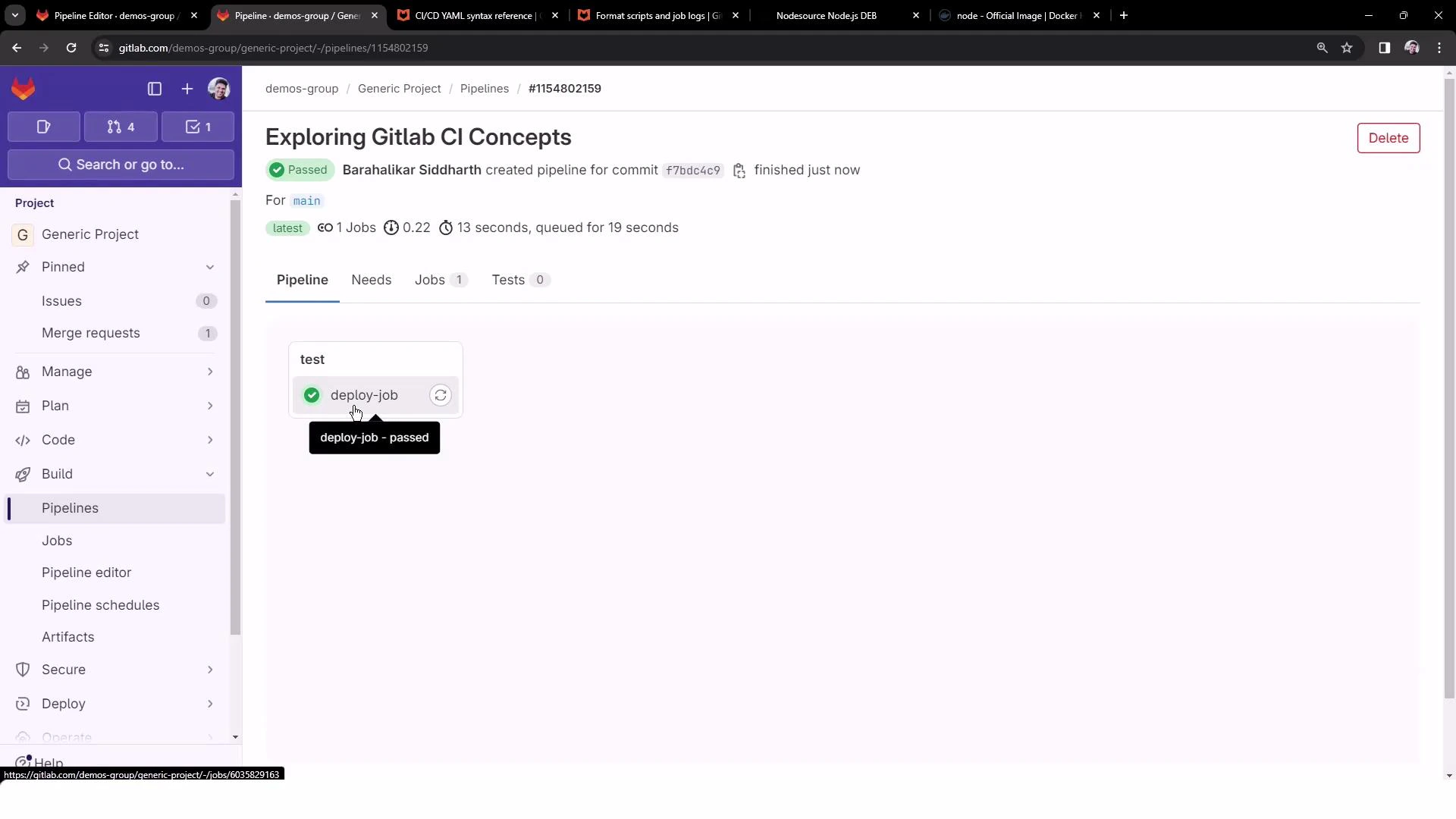
Task: Open demos-group breadcrumb link
Action: pos(302,89)
